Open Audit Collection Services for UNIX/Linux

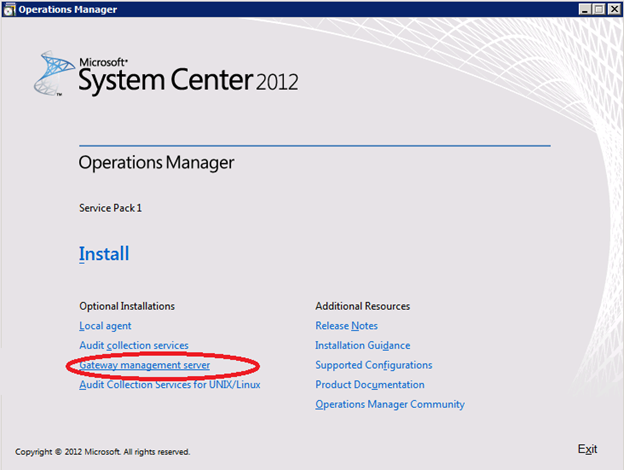click(x=170, y=384)
